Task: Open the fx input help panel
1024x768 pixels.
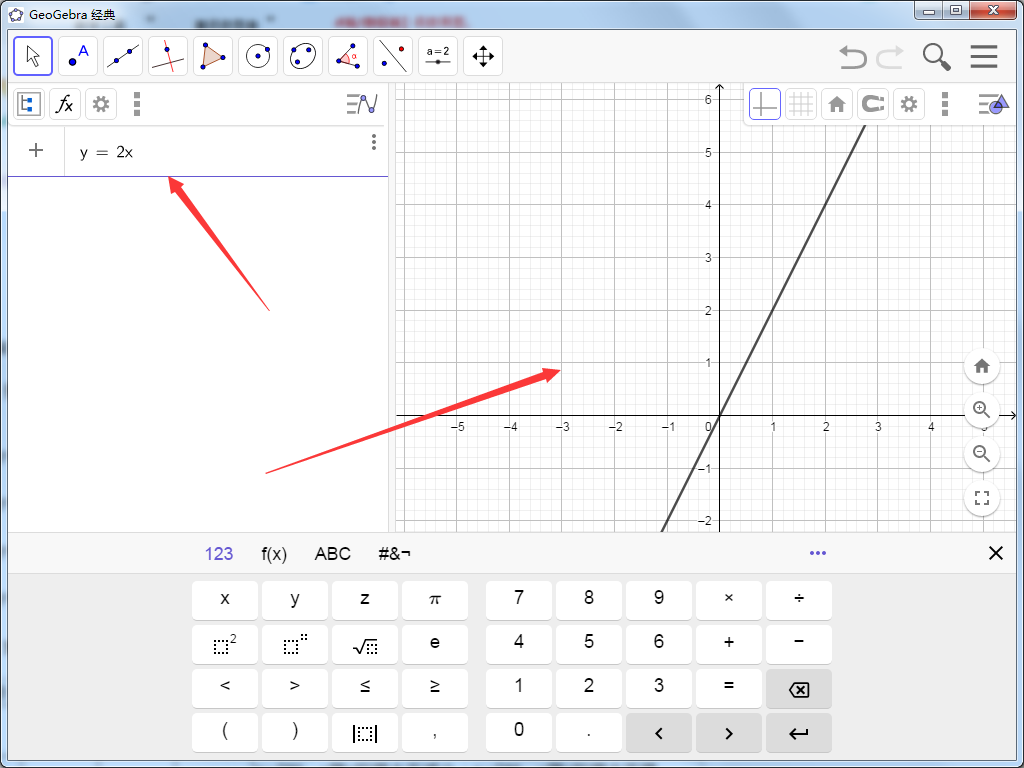Action: [x=65, y=103]
